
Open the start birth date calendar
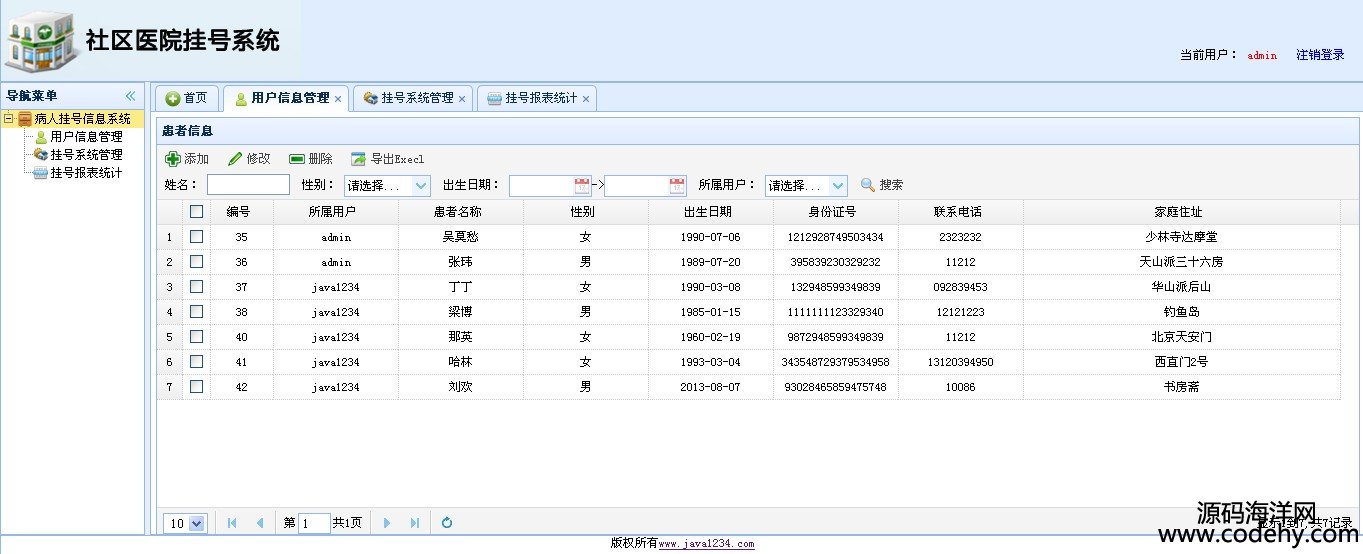582,185
